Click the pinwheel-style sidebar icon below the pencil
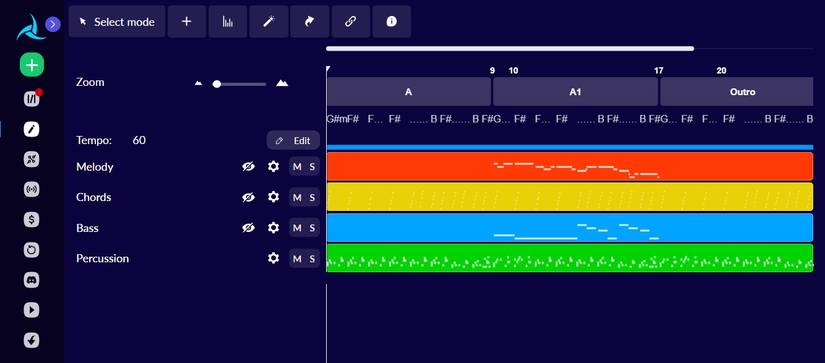Viewport: 825px width, 363px height. [32, 159]
